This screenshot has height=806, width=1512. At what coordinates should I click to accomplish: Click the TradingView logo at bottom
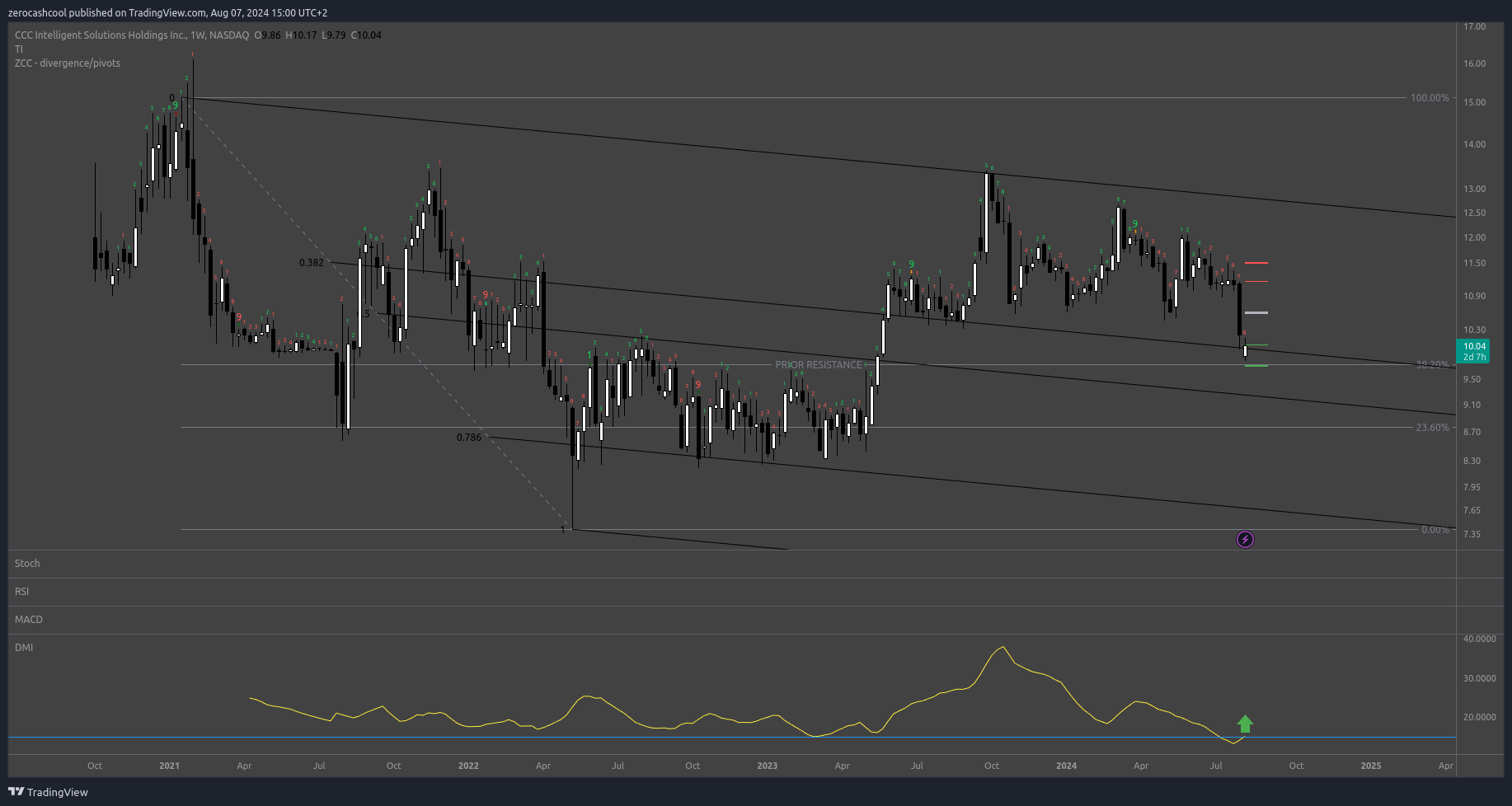click(48, 792)
